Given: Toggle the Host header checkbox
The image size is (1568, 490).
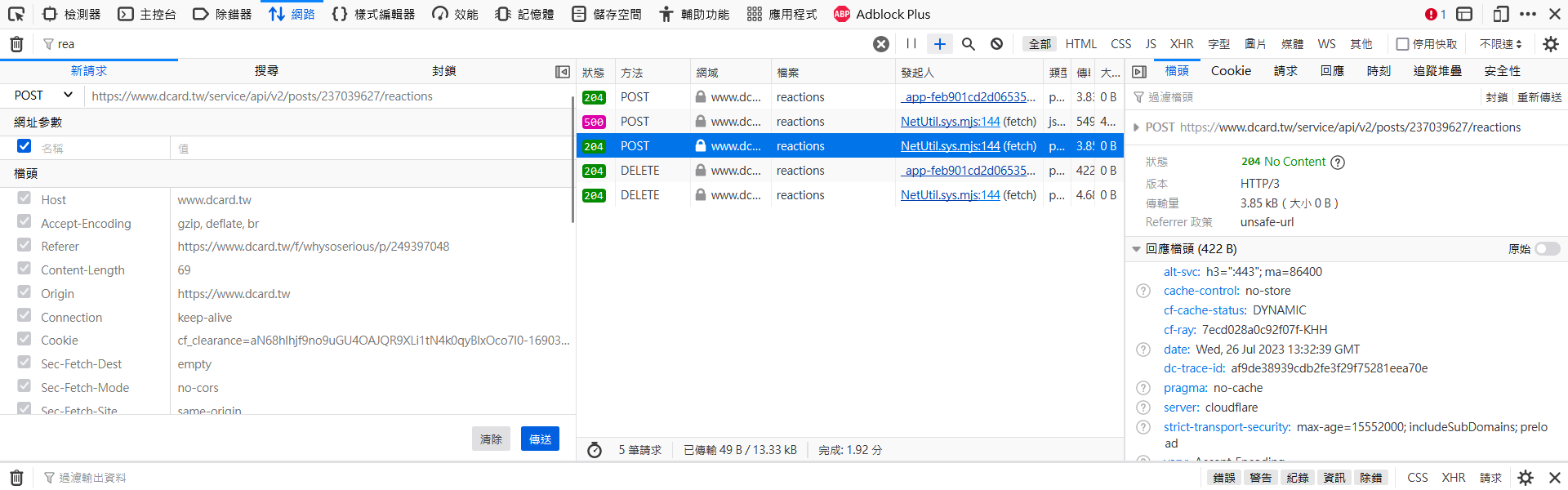Looking at the screenshot, I should click(24, 198).
